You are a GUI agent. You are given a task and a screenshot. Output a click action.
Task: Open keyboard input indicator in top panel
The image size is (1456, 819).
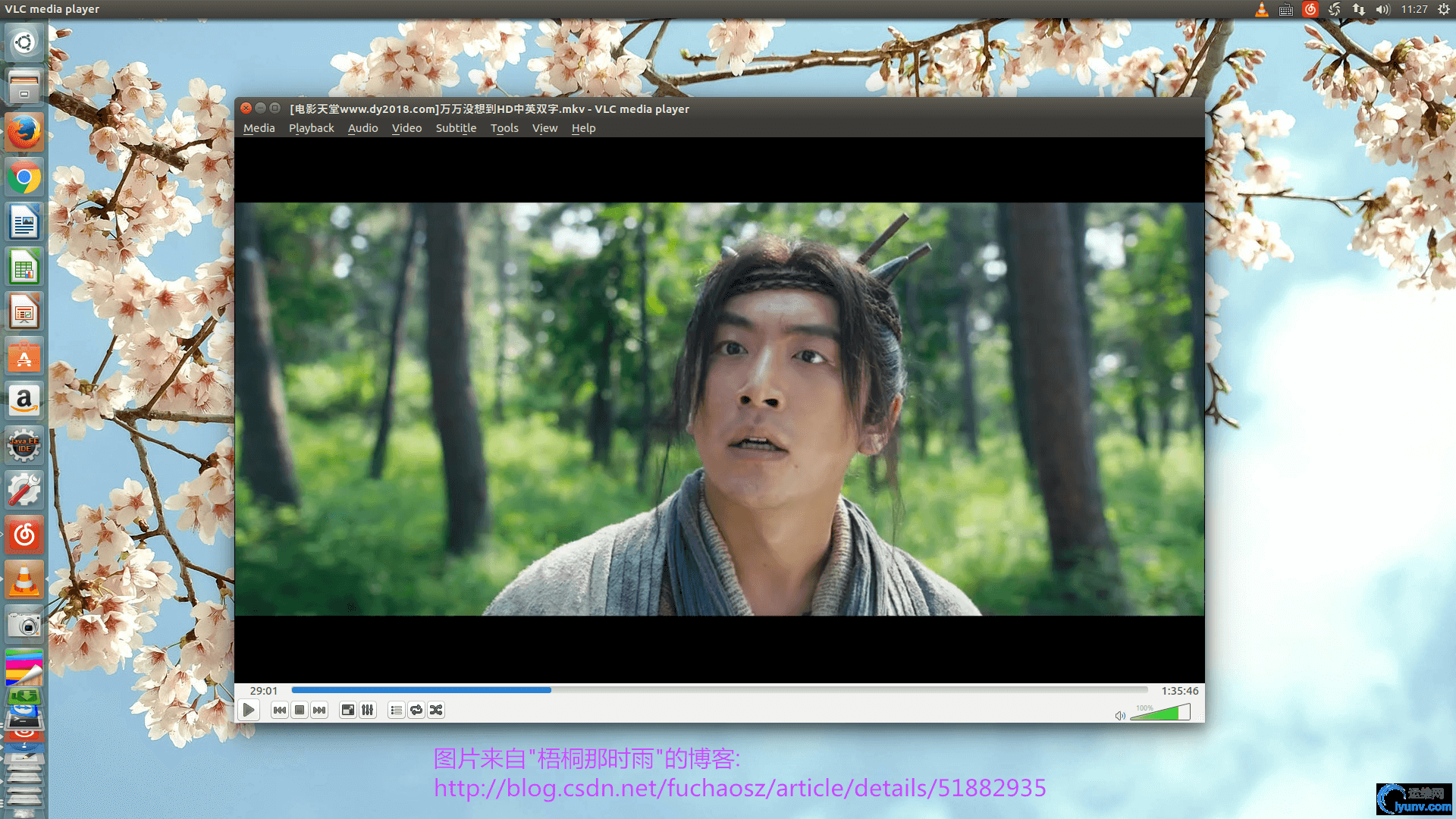(1286, 9)
